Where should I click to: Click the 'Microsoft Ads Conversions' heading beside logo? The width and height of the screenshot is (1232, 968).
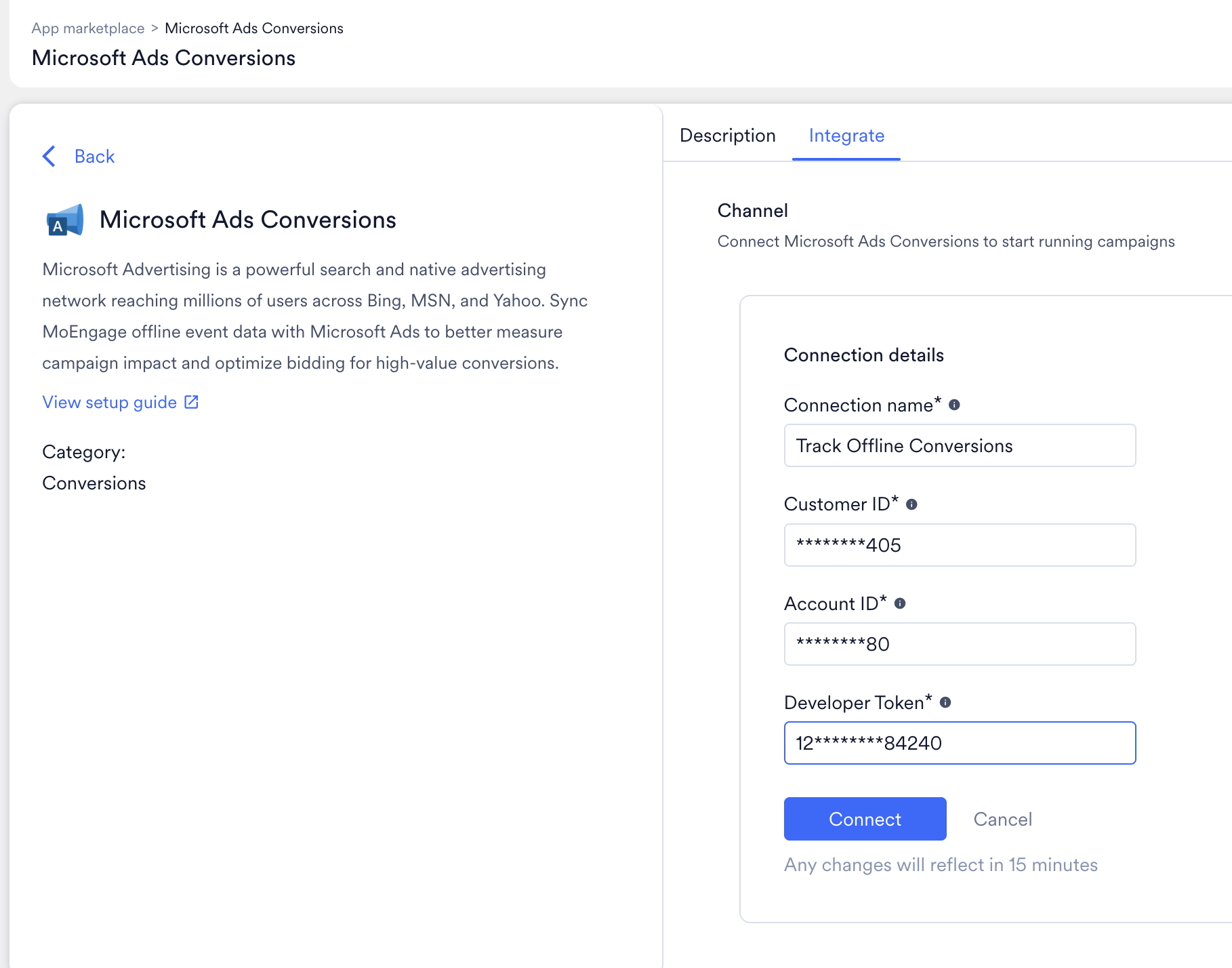tap(248, 220)
